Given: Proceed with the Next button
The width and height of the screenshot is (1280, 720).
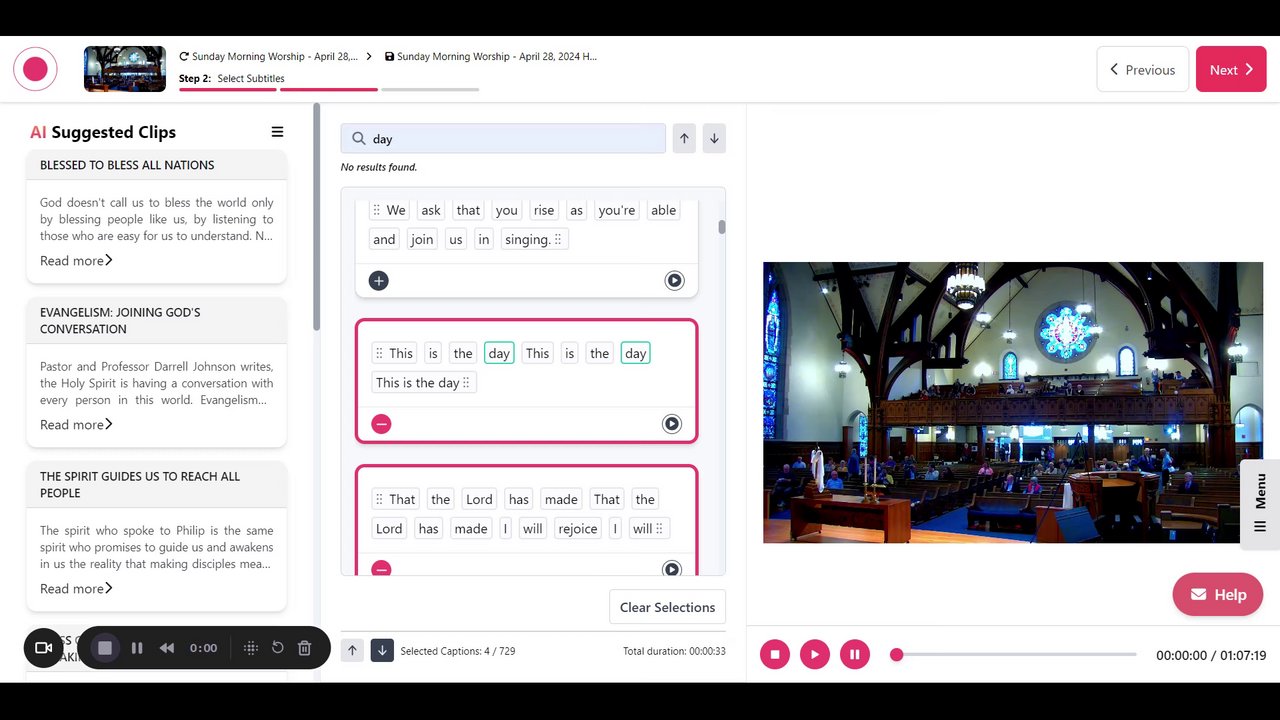Looking at the screenshot, I should (1231, 70).
